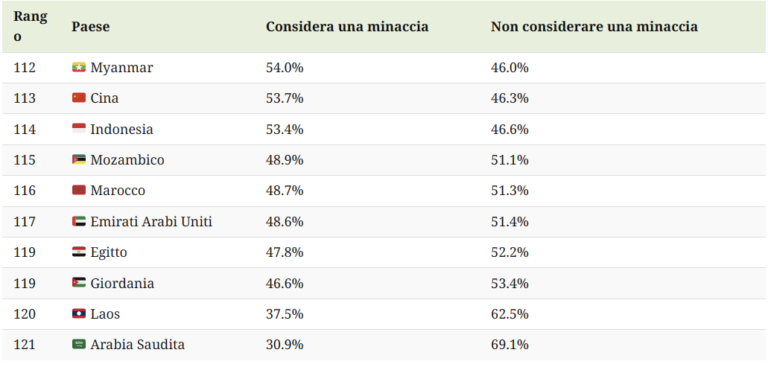Sort by the Paese column header
The height and width of the screenshot is (370, 768).
[91, 26]
